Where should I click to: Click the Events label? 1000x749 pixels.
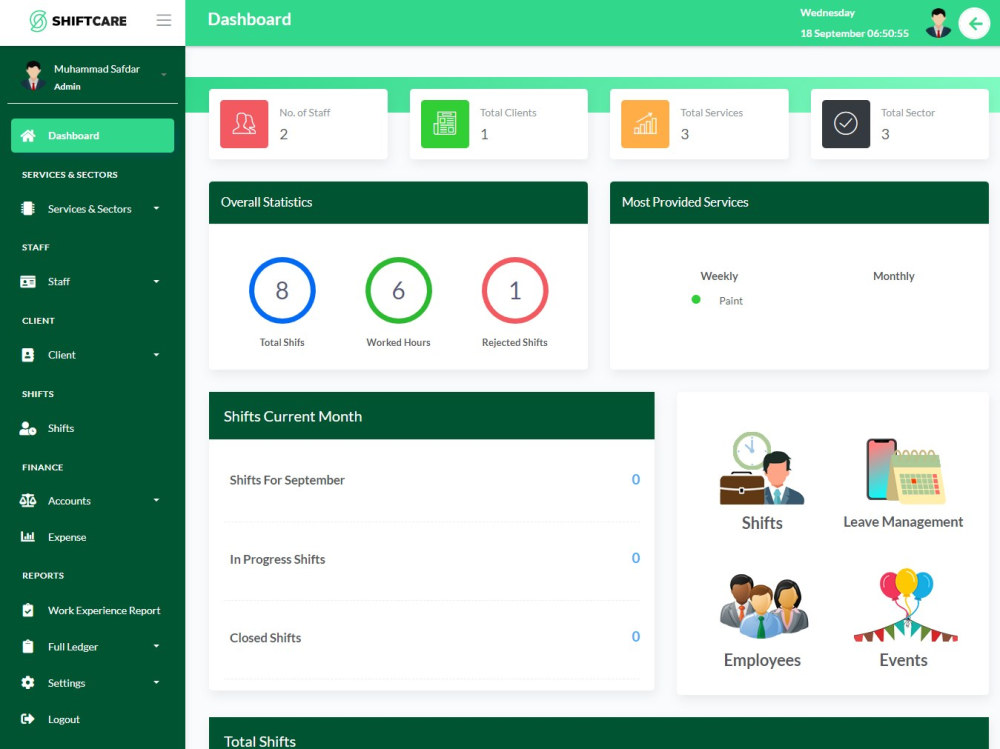point(903,660)
